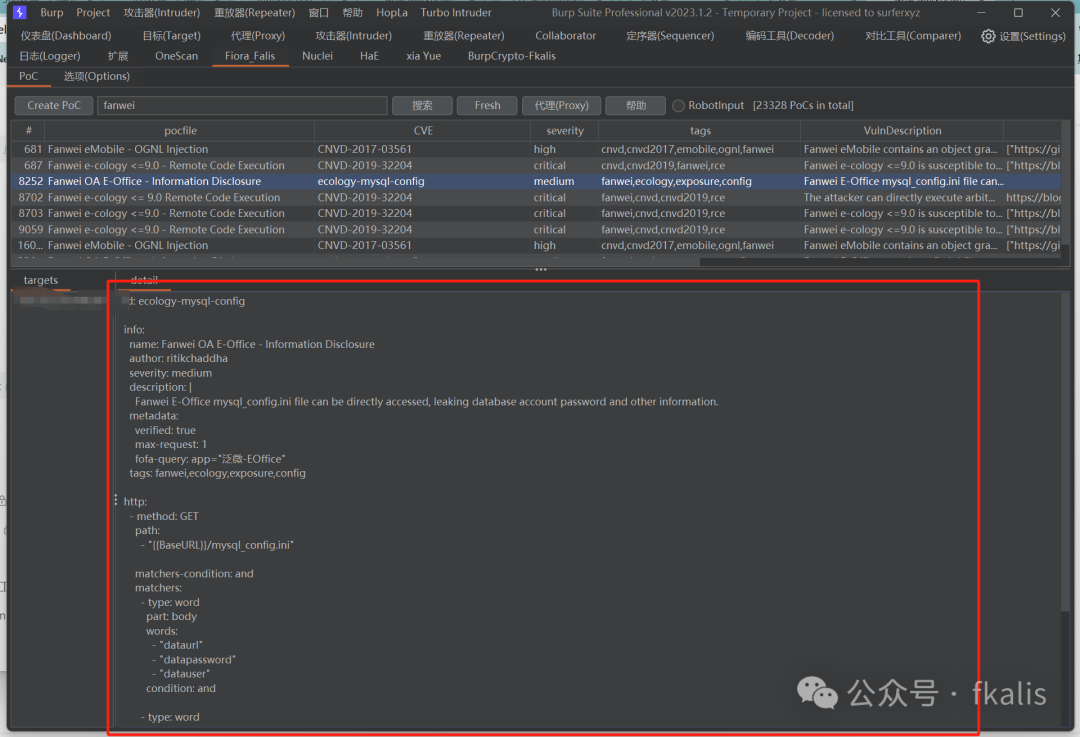
Task: Select row 687 Fanwei e-cology Remote Code Execution
Action: click(536, 165)
